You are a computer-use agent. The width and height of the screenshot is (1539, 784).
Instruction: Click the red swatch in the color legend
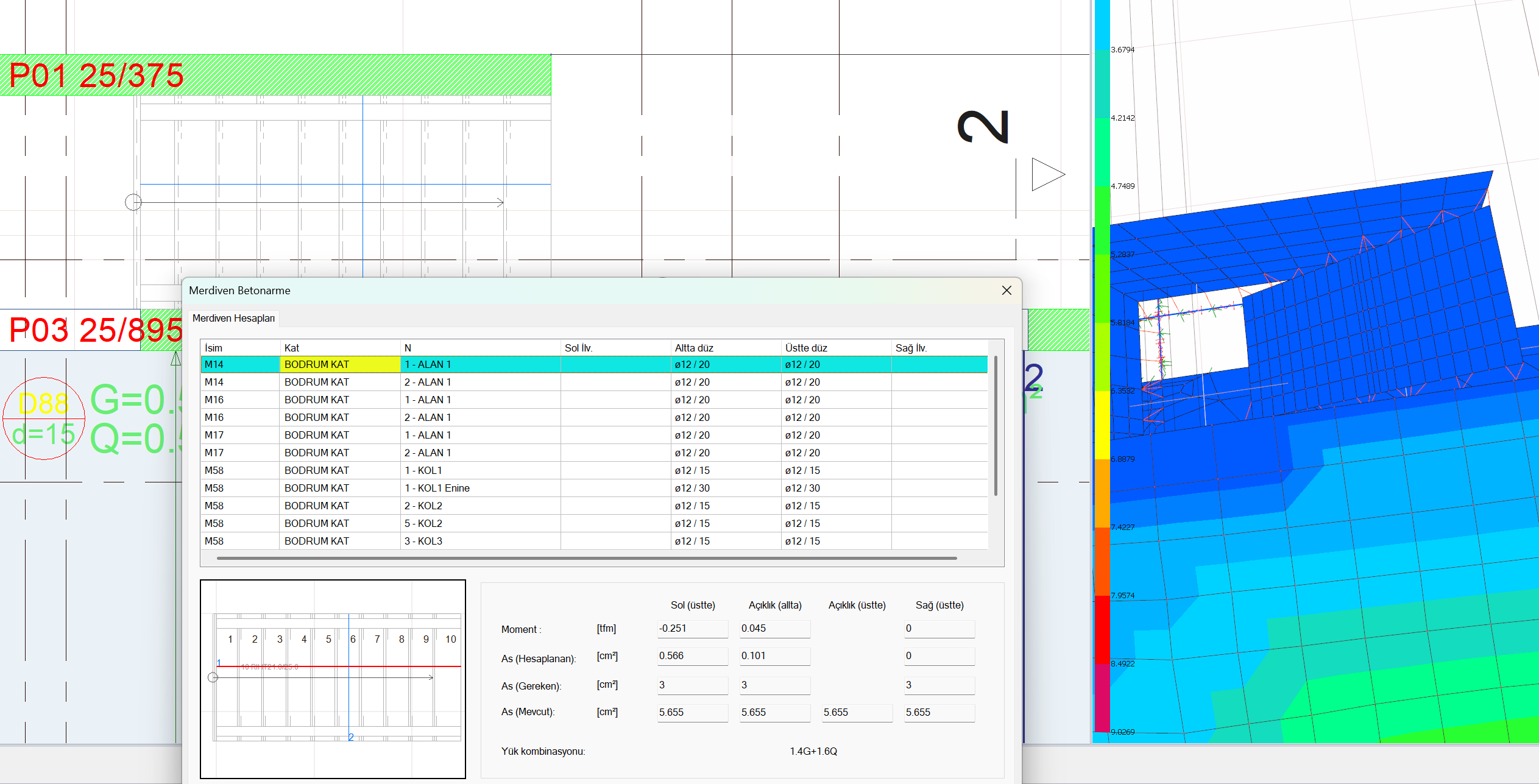tap(1102, 629)
